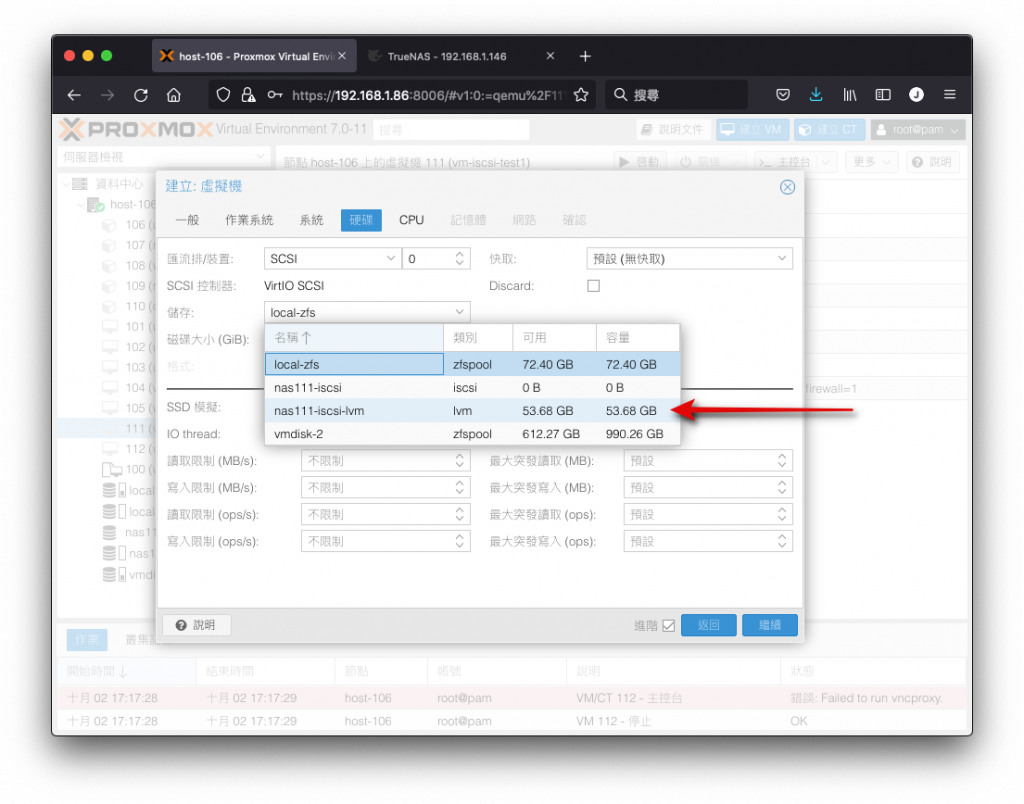Close the TrueNAS browser tab

[550, 56]
